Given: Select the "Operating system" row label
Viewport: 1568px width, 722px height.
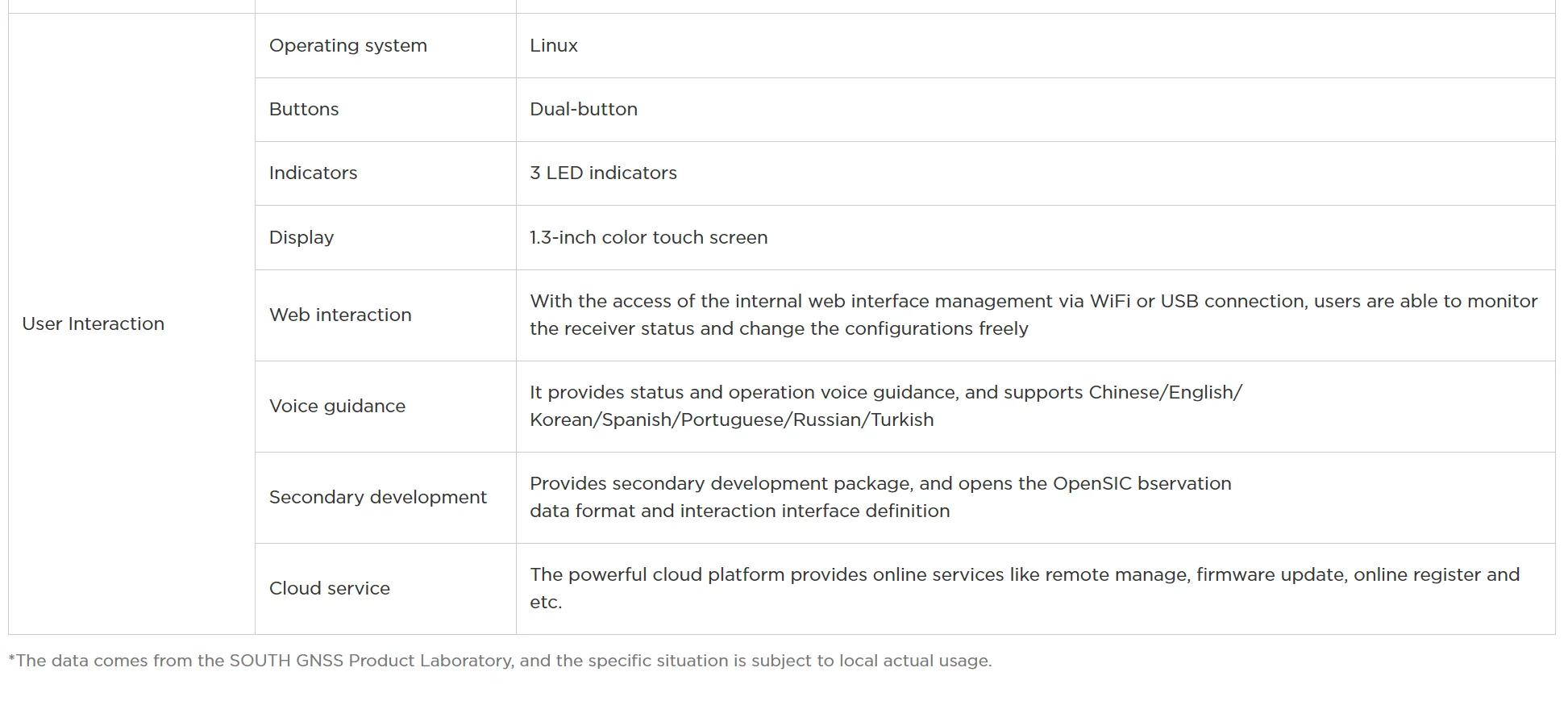Looking at the screenshot, I should tap(347, 45).
